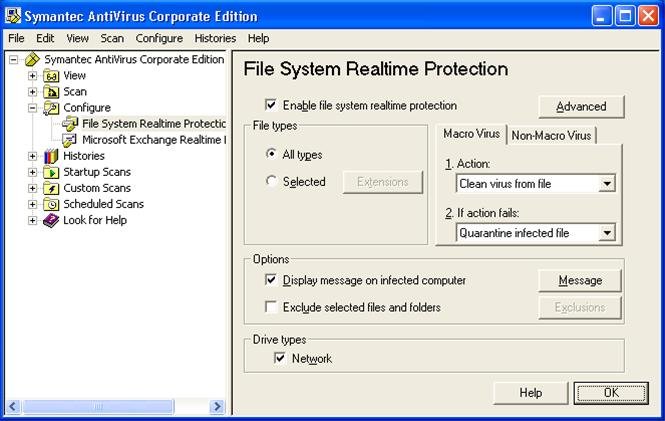Click the Symantec shield icon in title bar
Viewport: 665px width, 421px height.
[x=13, y=16]
